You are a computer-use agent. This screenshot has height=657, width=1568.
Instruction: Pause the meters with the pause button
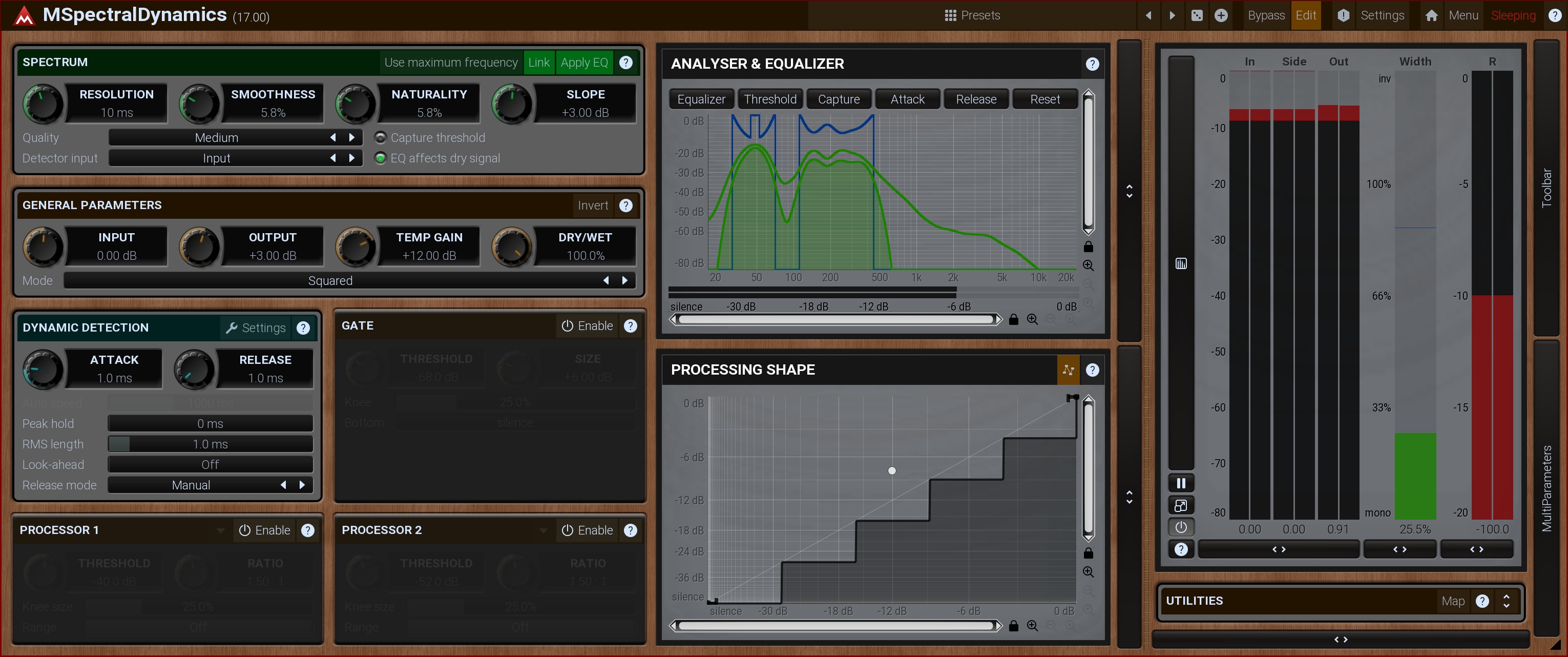click(x=1181, y=483)
